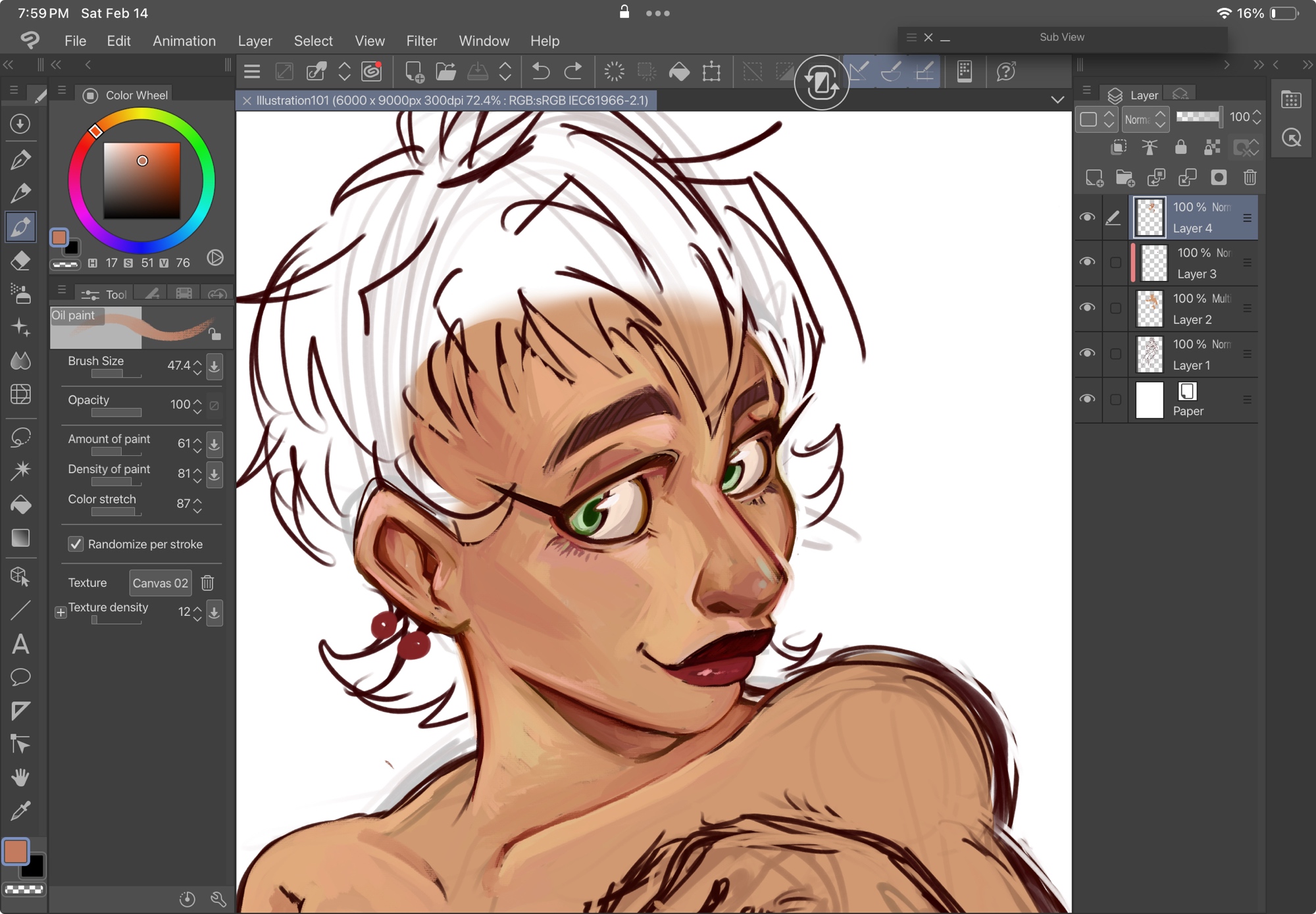Click the Lock Layer icon
Screen dimensions: 1316x914
click(x=1180, y=147)
